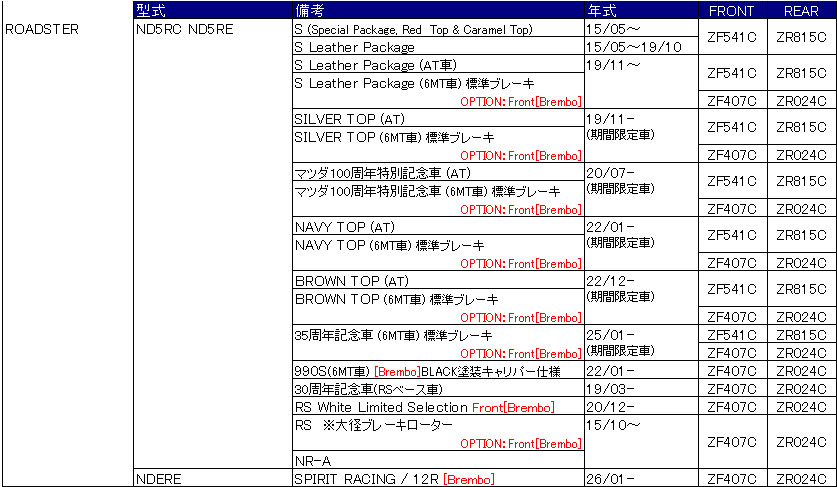Click the ROADSTER model name cell

tap(42, 29)
